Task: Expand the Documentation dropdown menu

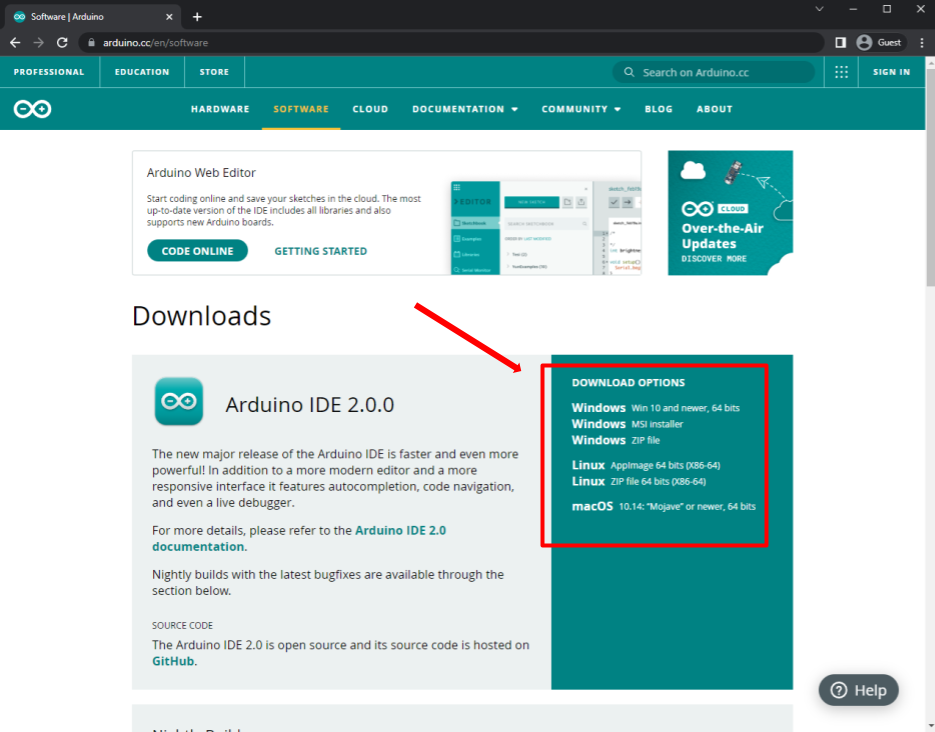Action: (x=465, y=109)
